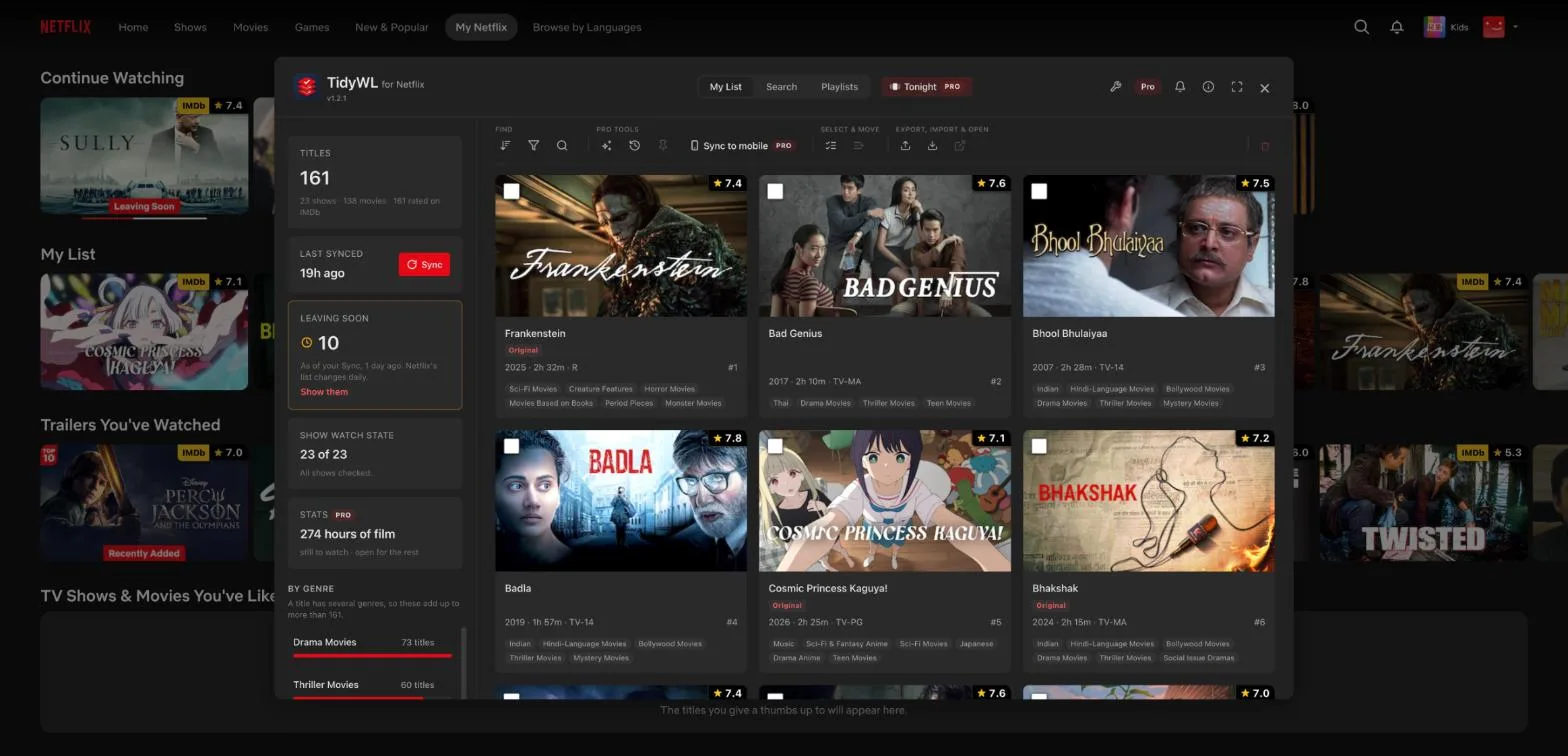Open TidyWL notifications bell
The height and width of the screenshot is (756, 1568).
pyautogui.click(x=1180, y=87)
